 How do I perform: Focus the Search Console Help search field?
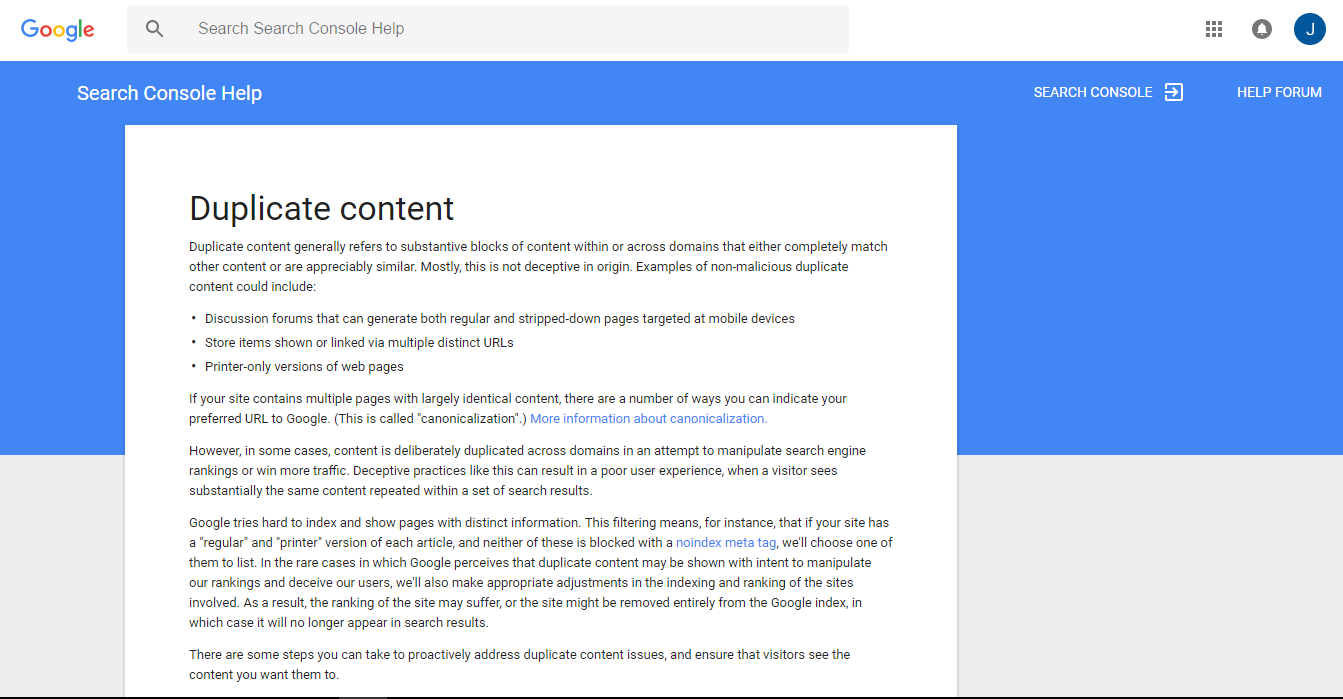click(x=500, y=29)
